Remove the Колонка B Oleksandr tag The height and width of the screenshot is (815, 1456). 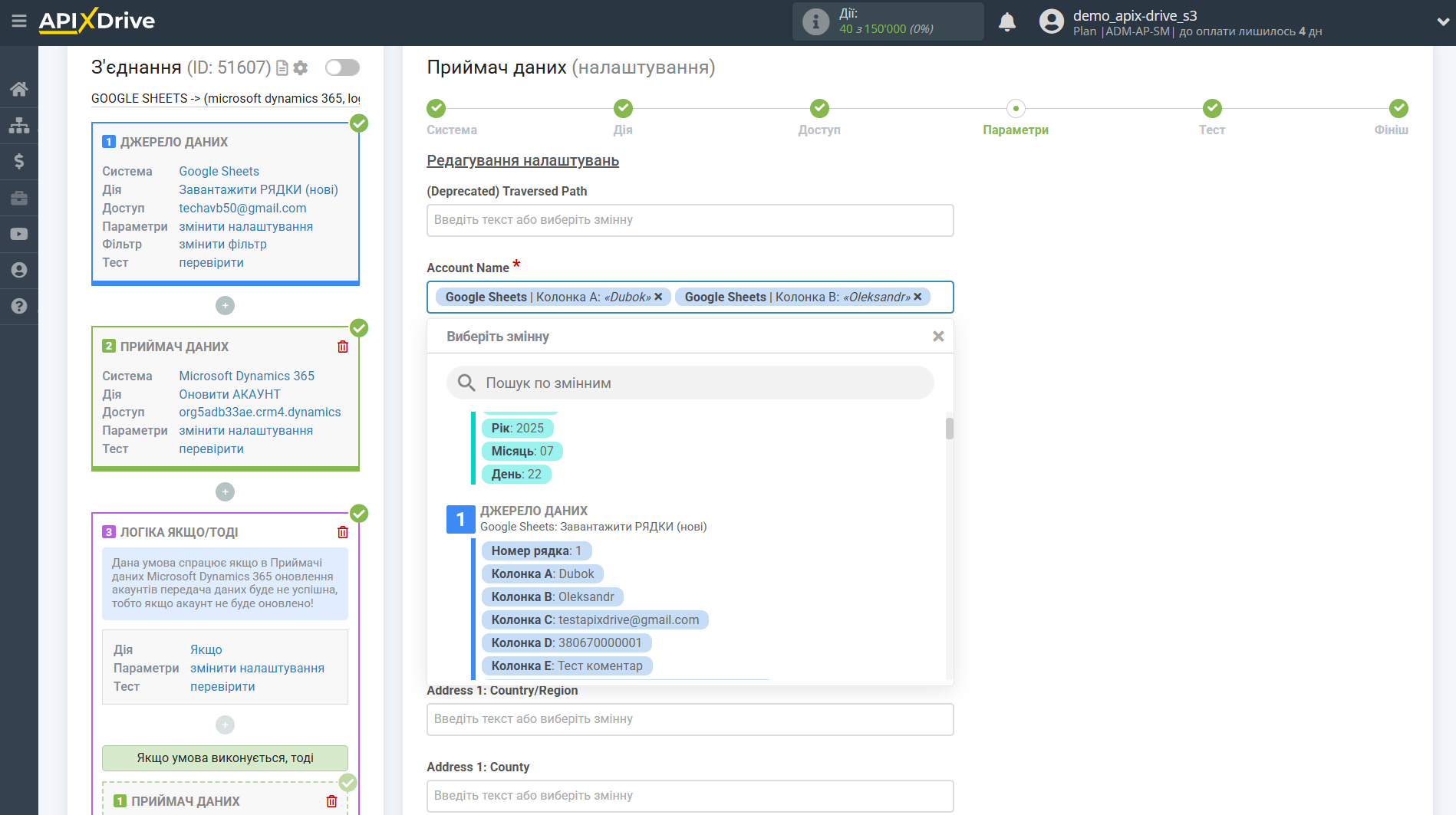point(917,297)
